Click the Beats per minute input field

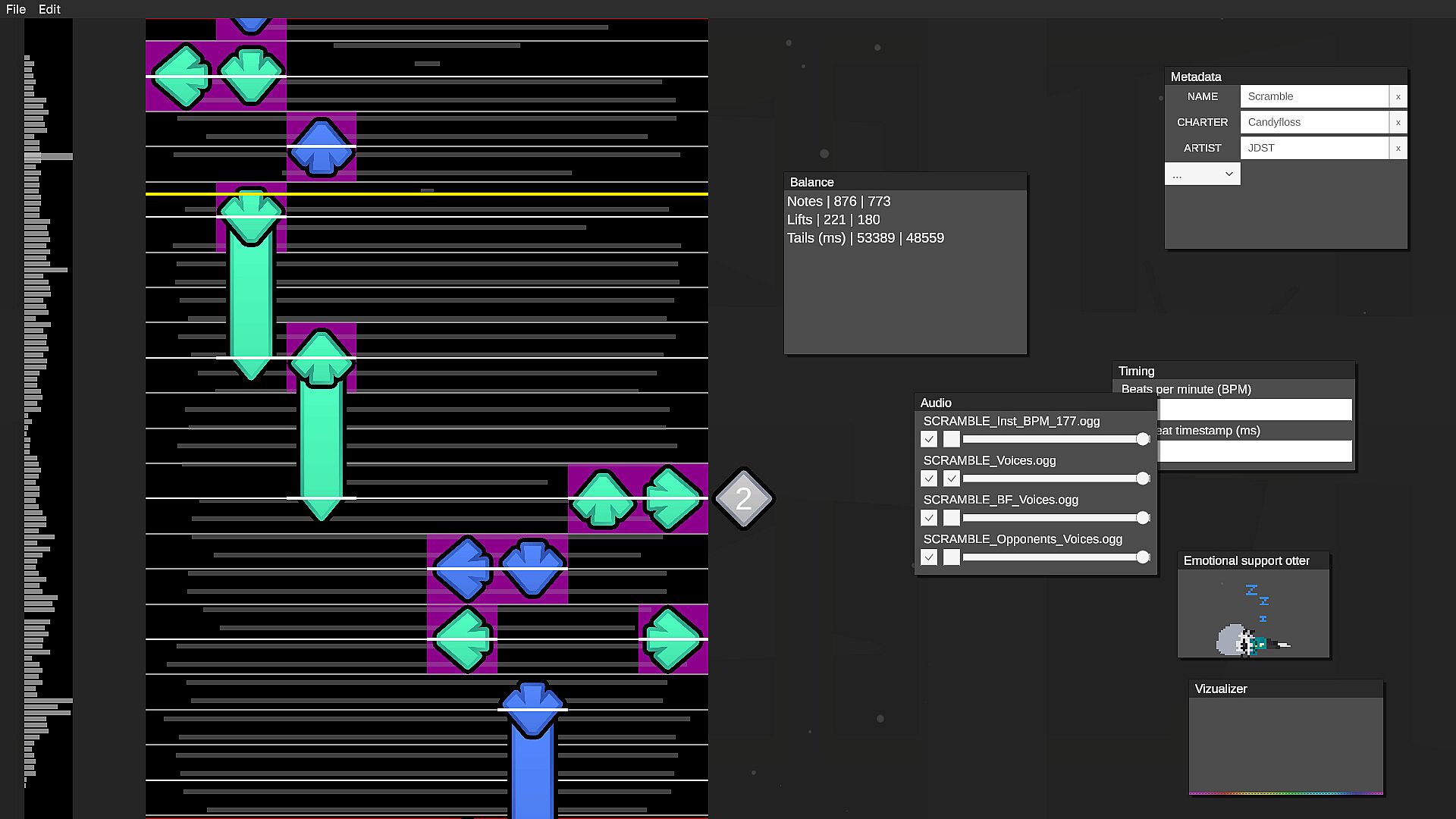coord(1255,409)
